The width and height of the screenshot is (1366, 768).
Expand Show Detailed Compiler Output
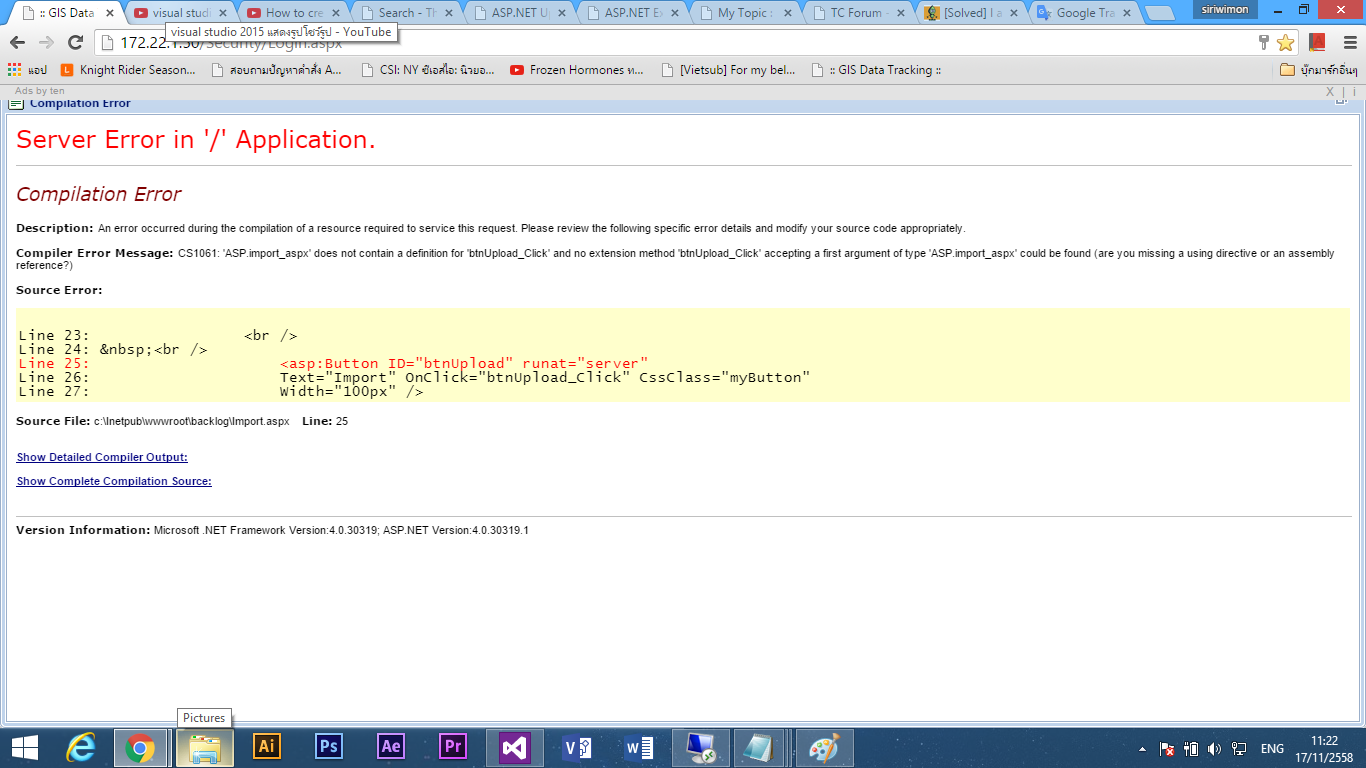(x=102, y=457)
